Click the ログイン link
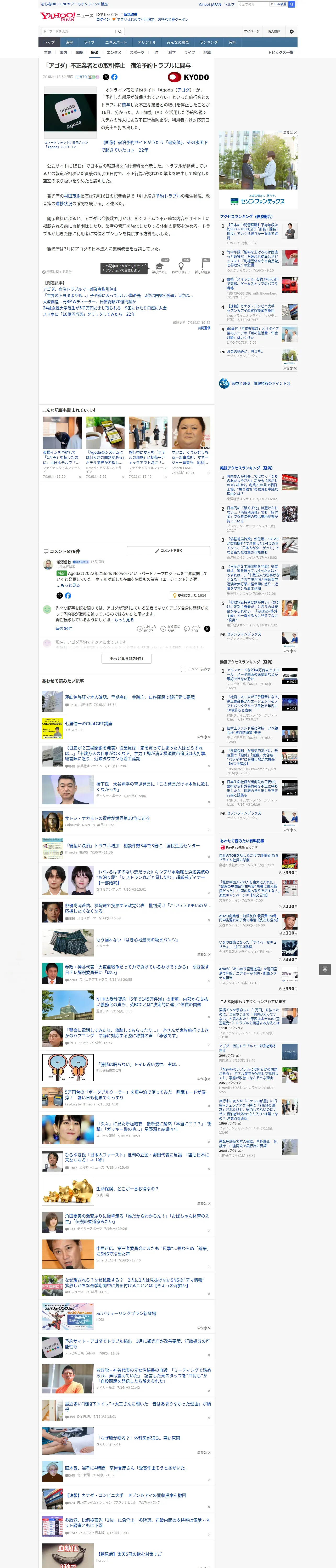 tap(103, 20)
